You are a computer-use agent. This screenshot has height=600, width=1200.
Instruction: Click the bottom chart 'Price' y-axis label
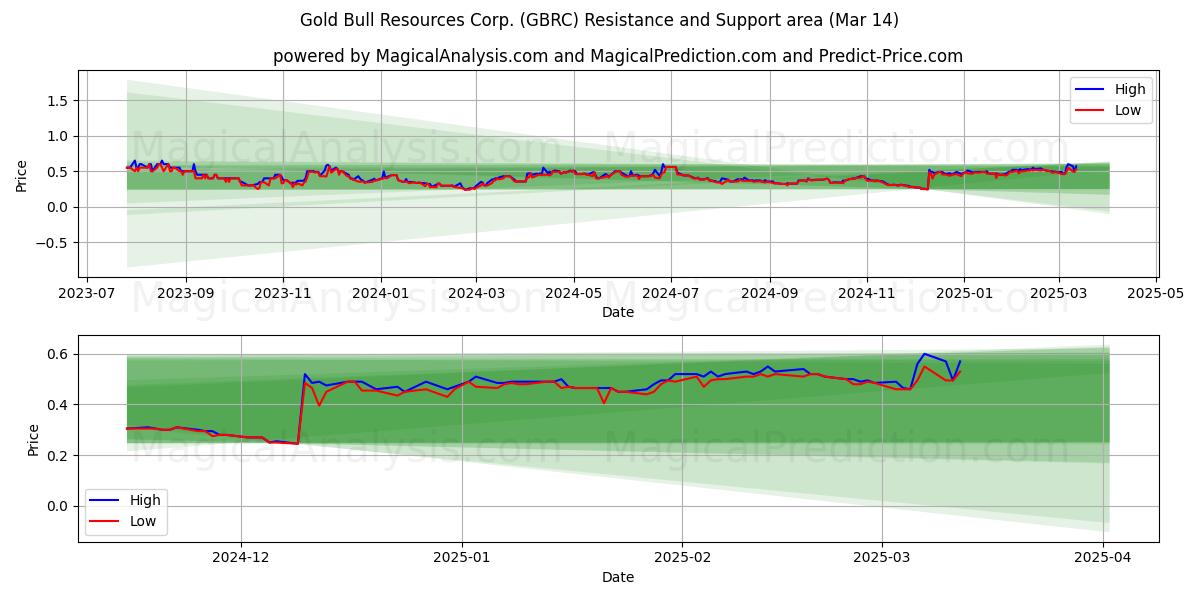click(34, 439)
